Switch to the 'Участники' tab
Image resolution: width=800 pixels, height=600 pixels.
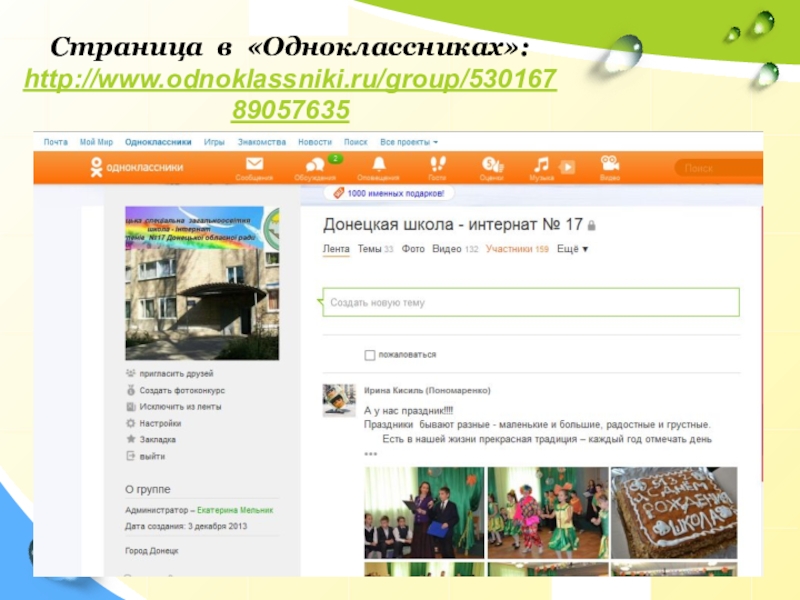click(x=517, y=249)
